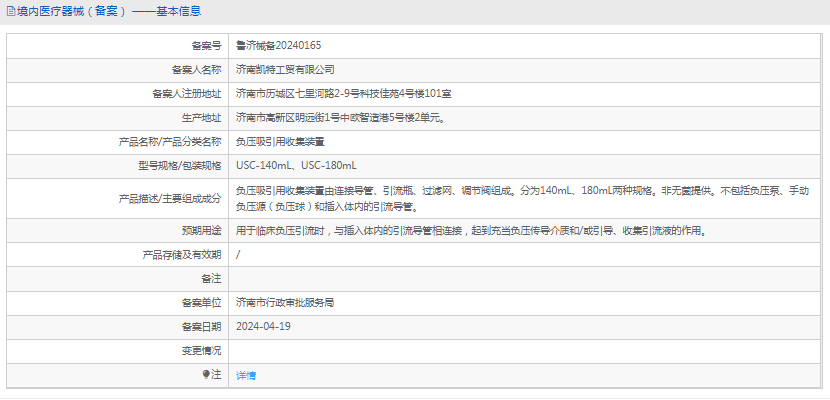This screenshot has width=830, height=400.
Task: Click the product description starting 负压吸引用收集装置由连接导管
Action: (522, 198)
